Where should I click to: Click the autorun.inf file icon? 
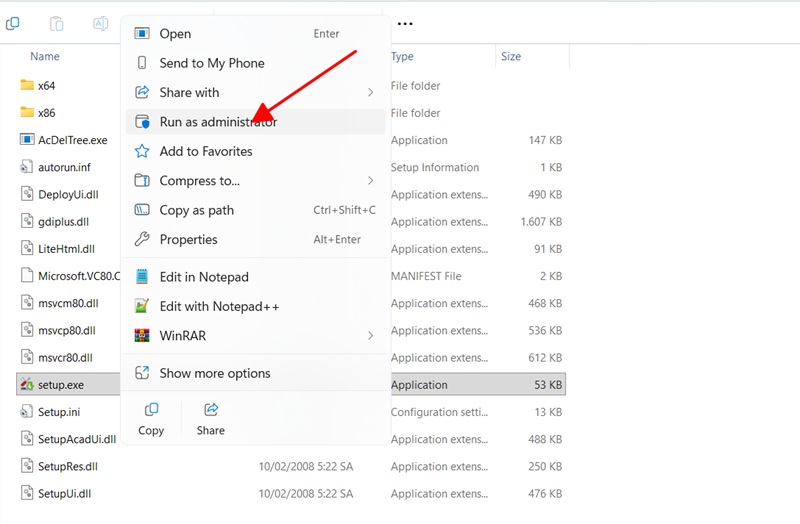[27, 167]
